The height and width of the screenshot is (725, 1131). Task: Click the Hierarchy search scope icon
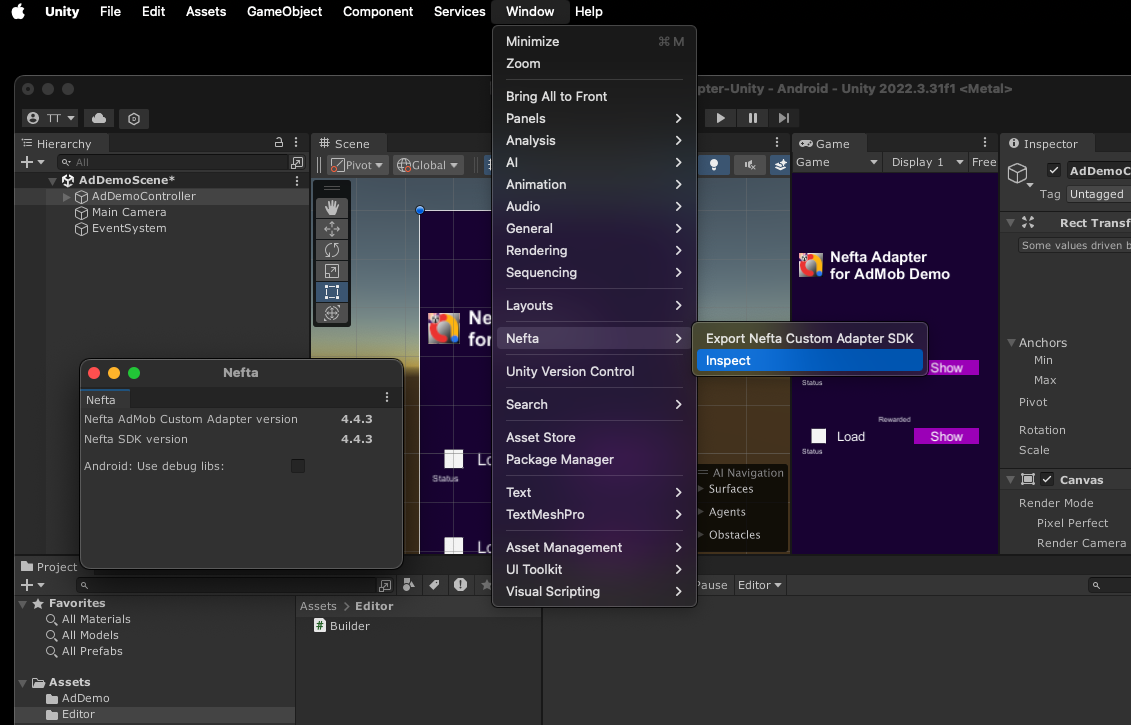pyautogui.click(x=297, y=162)
